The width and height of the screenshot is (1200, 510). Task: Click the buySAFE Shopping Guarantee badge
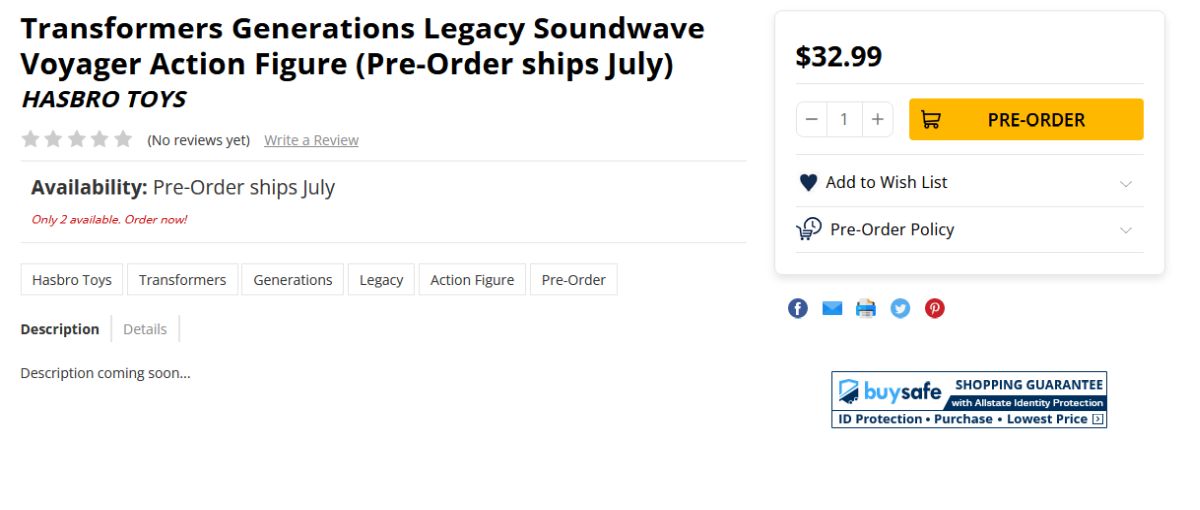point(968,399)
